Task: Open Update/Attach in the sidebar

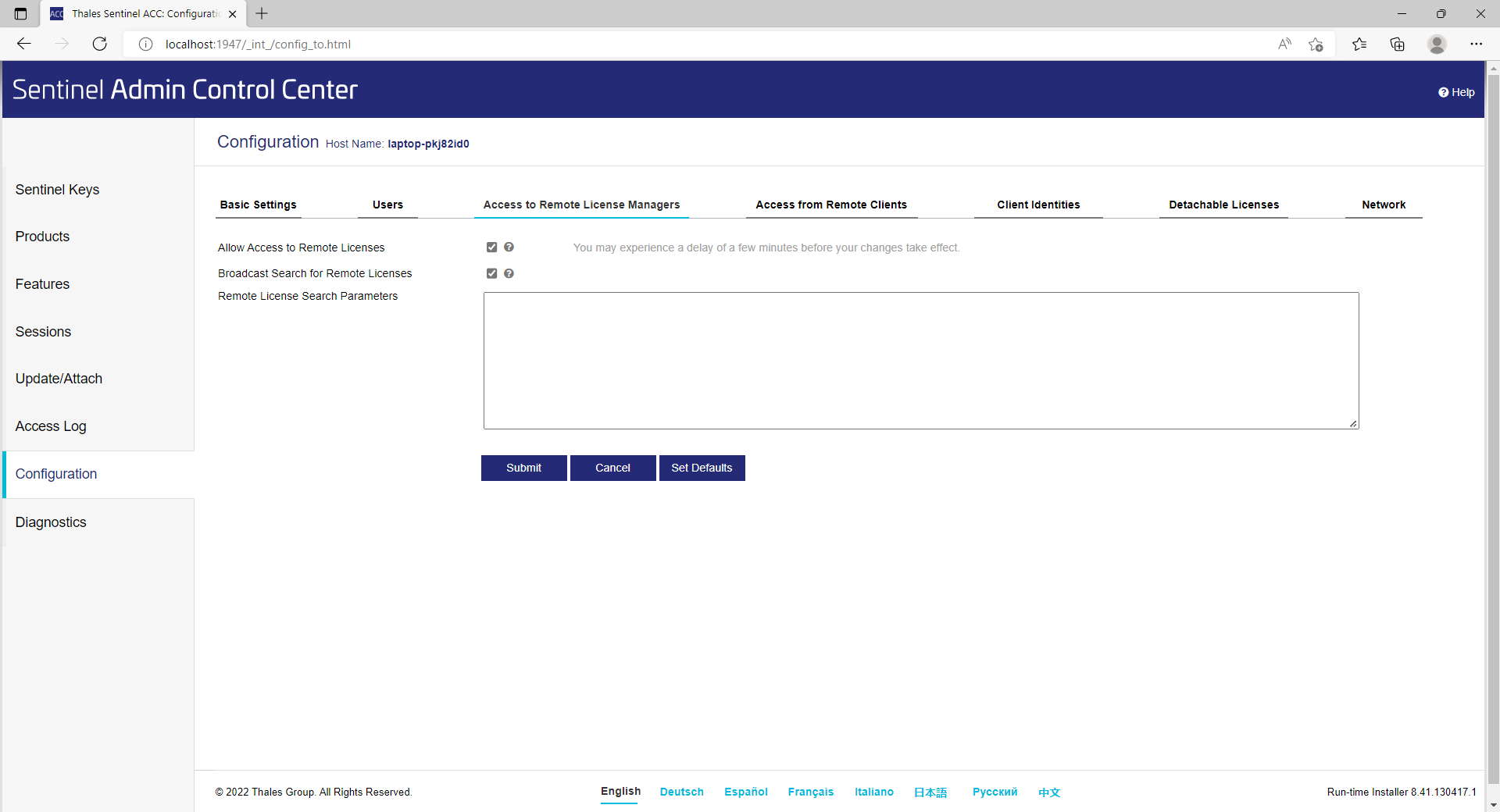Action: point(59,379)
